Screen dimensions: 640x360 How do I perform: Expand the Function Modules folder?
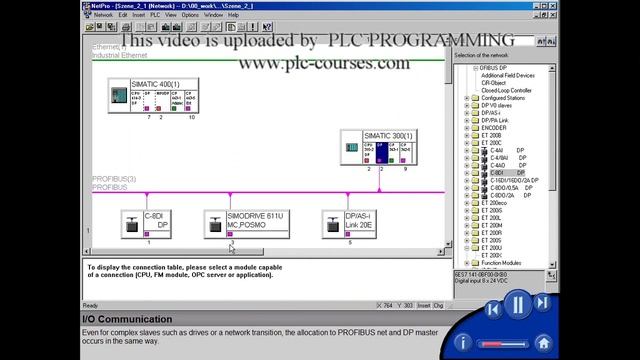coord(467,263)
